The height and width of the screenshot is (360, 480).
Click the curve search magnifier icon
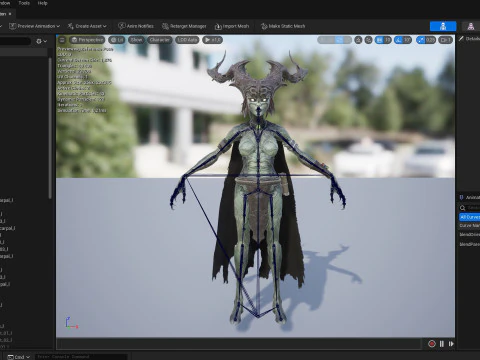(463, 208)
